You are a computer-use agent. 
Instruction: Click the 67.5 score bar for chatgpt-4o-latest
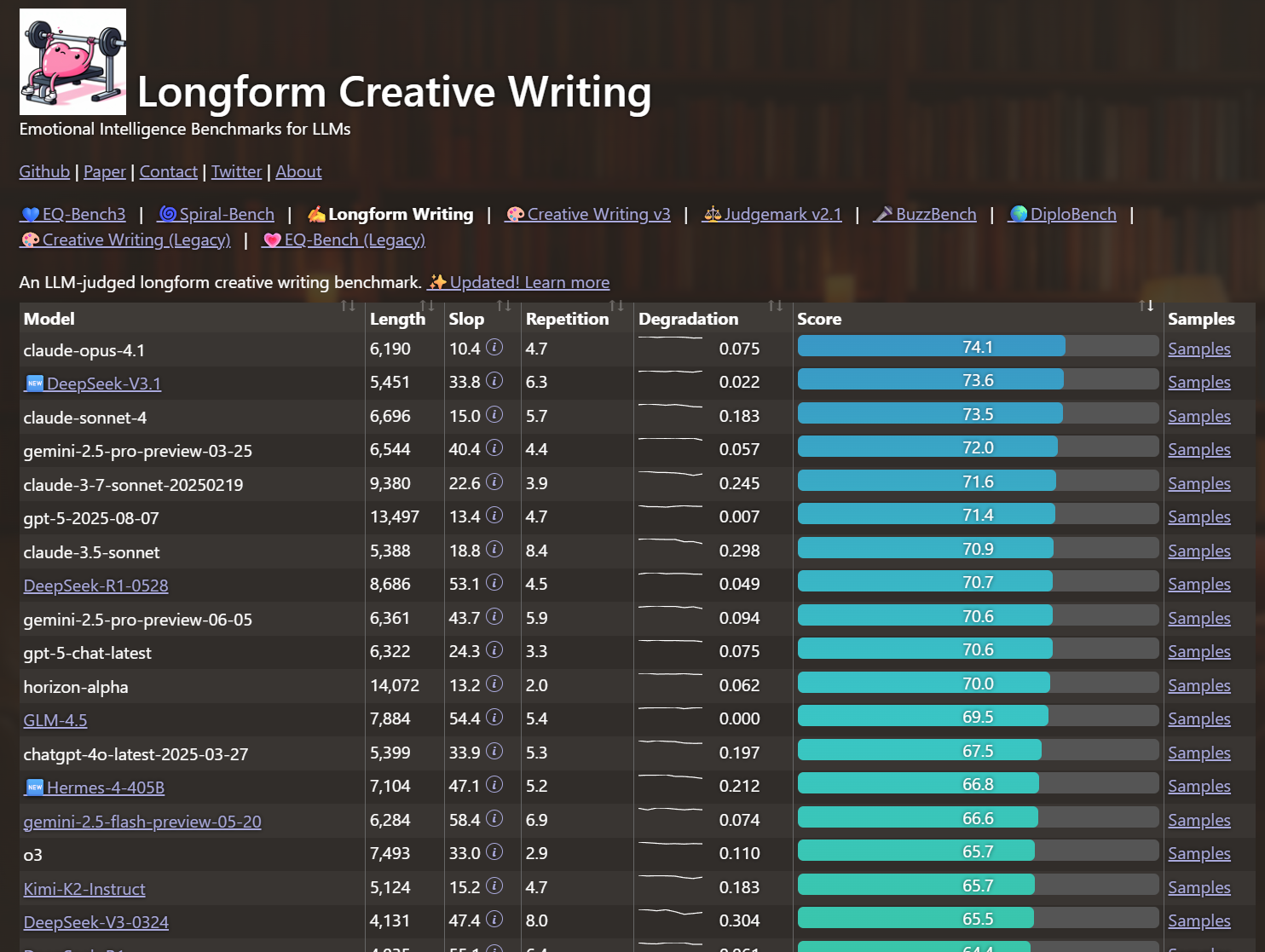click(978, 750)
